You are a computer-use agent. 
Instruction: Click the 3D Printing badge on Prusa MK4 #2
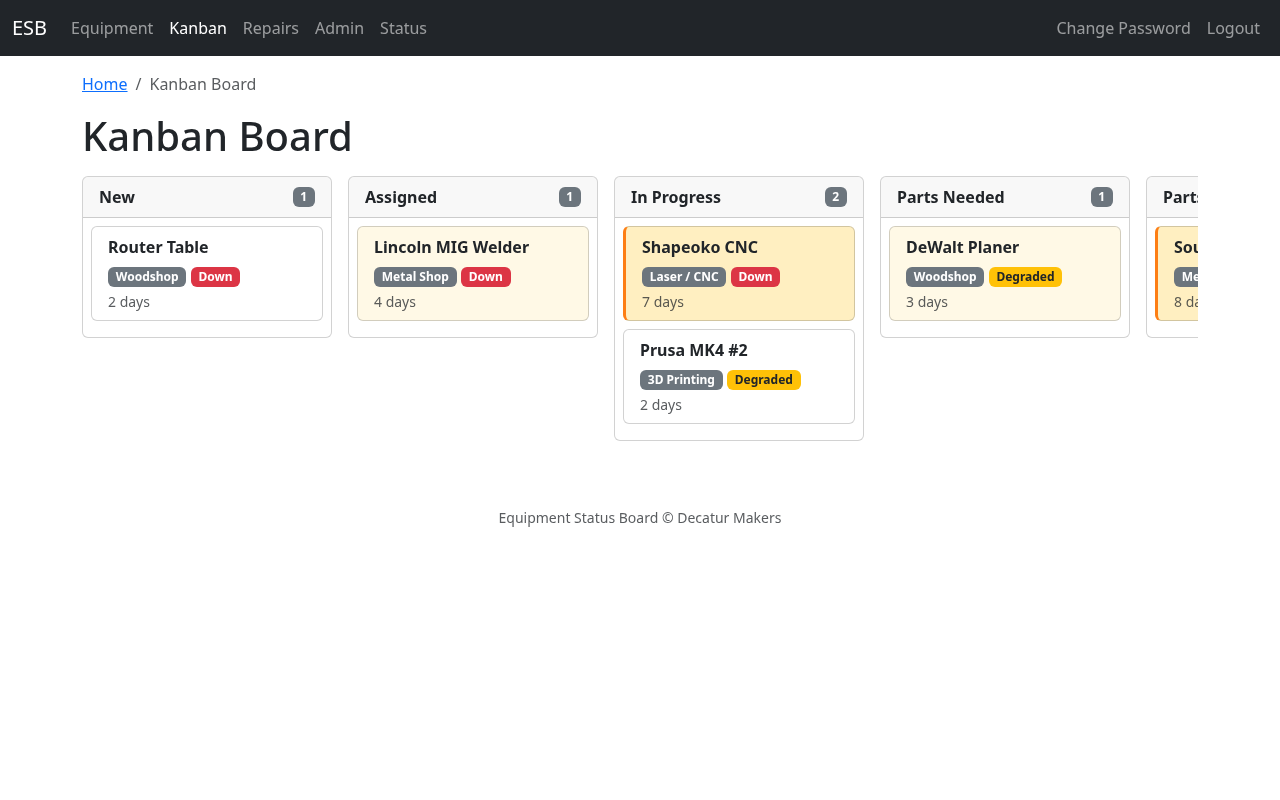tap(681, 380)
